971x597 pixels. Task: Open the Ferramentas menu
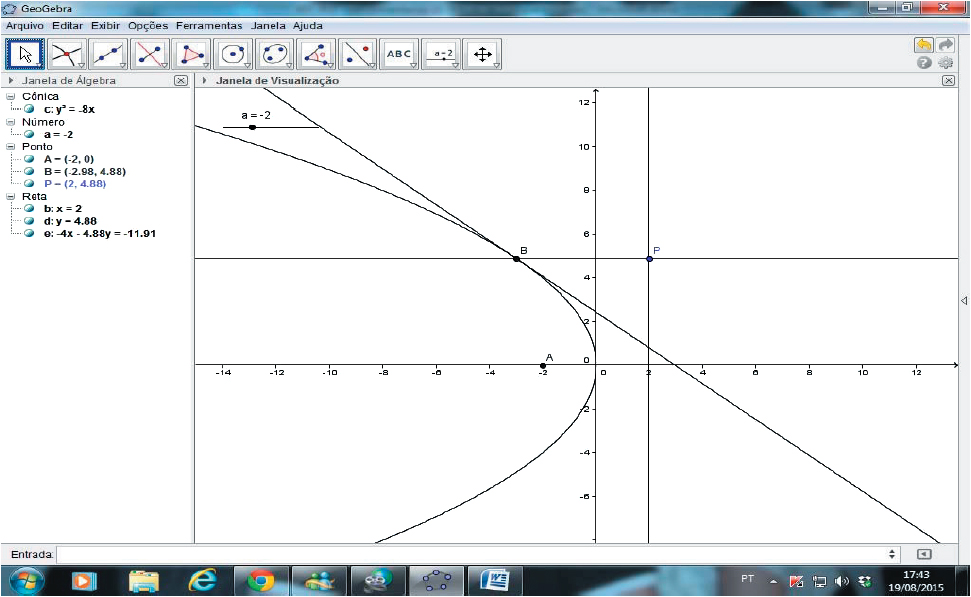click(x=209, y=25)
